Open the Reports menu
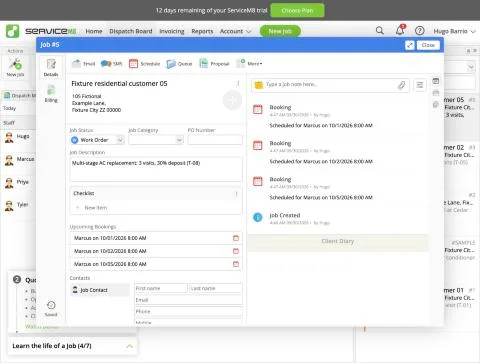This screenshot has height=363, width=480. pos(202,31)
